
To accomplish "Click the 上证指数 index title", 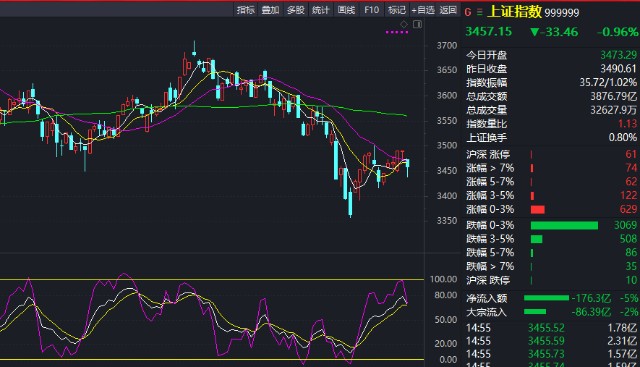I will point(514,11).
